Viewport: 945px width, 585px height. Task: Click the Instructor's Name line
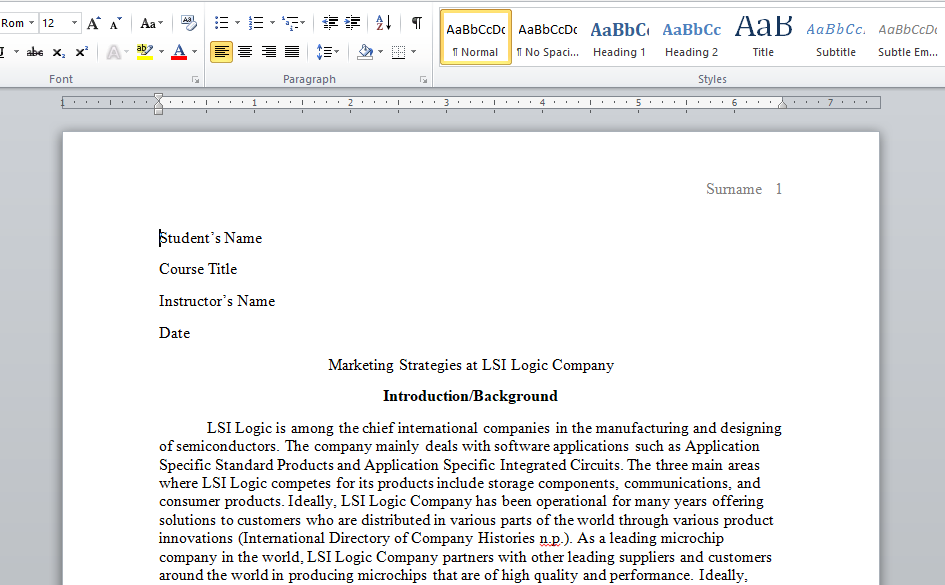point(217,301)
